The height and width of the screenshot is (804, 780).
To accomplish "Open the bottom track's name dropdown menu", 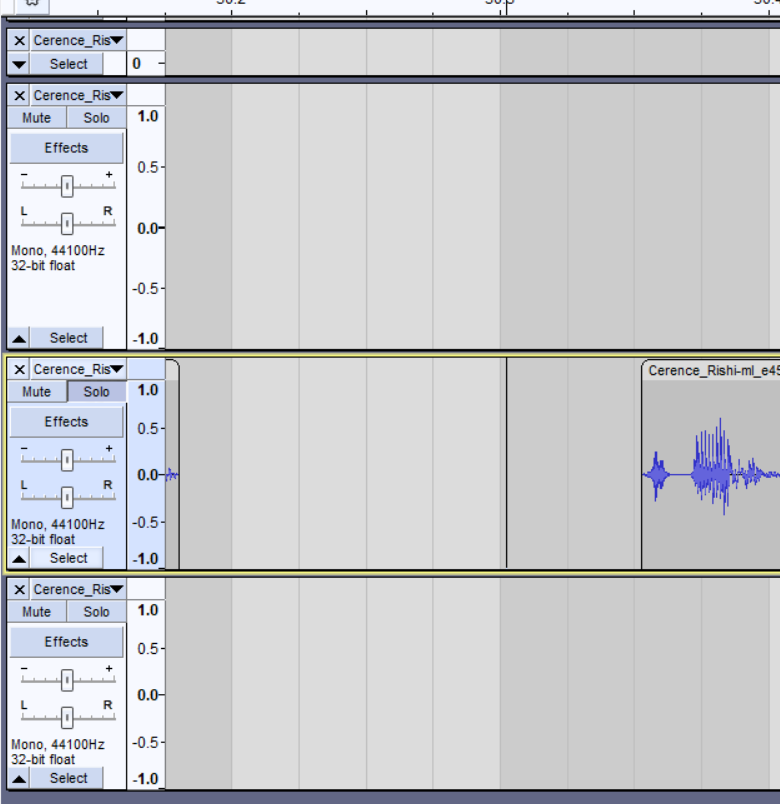I will 78,590.
